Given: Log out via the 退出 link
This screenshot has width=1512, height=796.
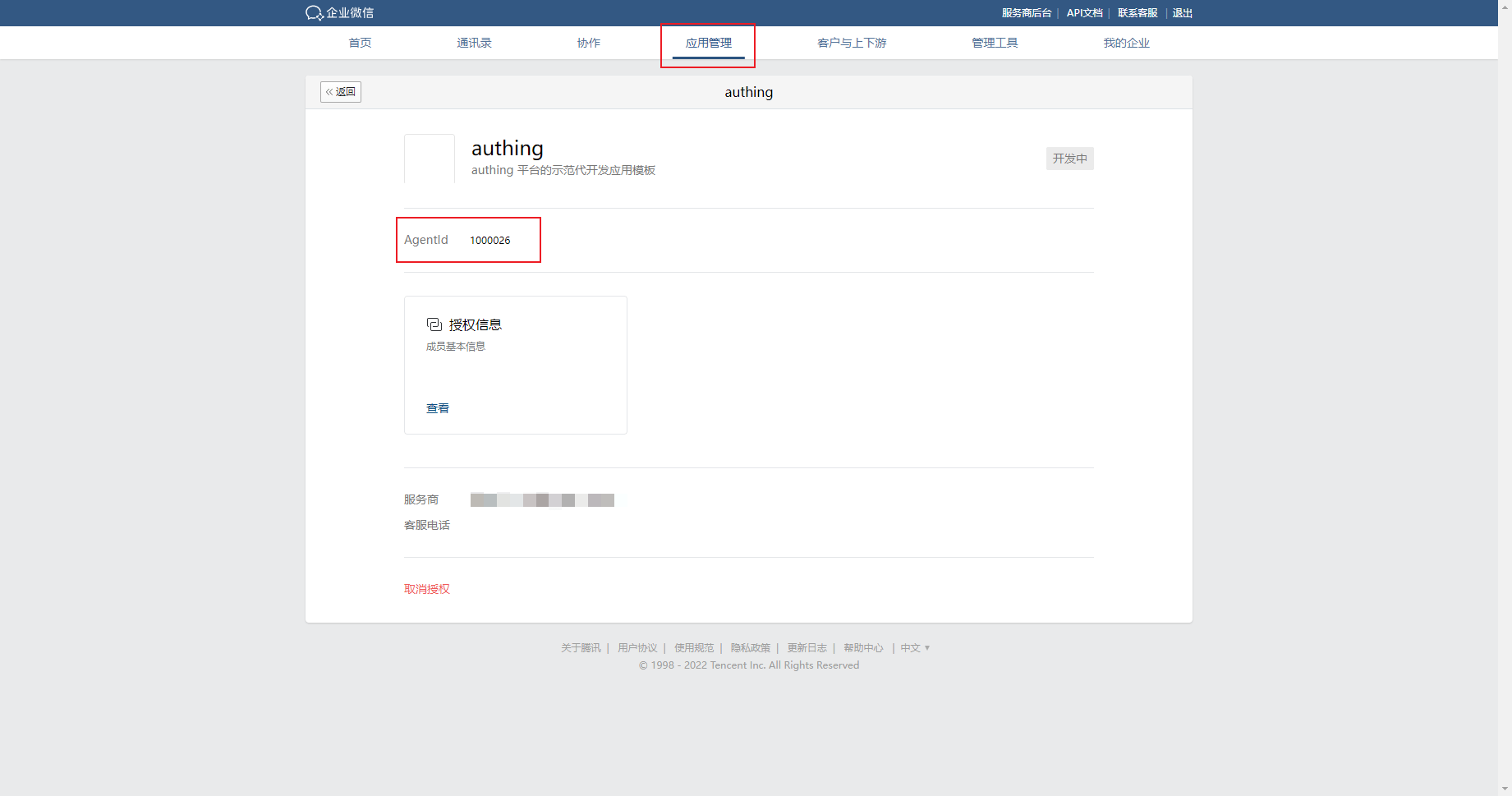Looking at the screenshot, I should point(1182,13).
